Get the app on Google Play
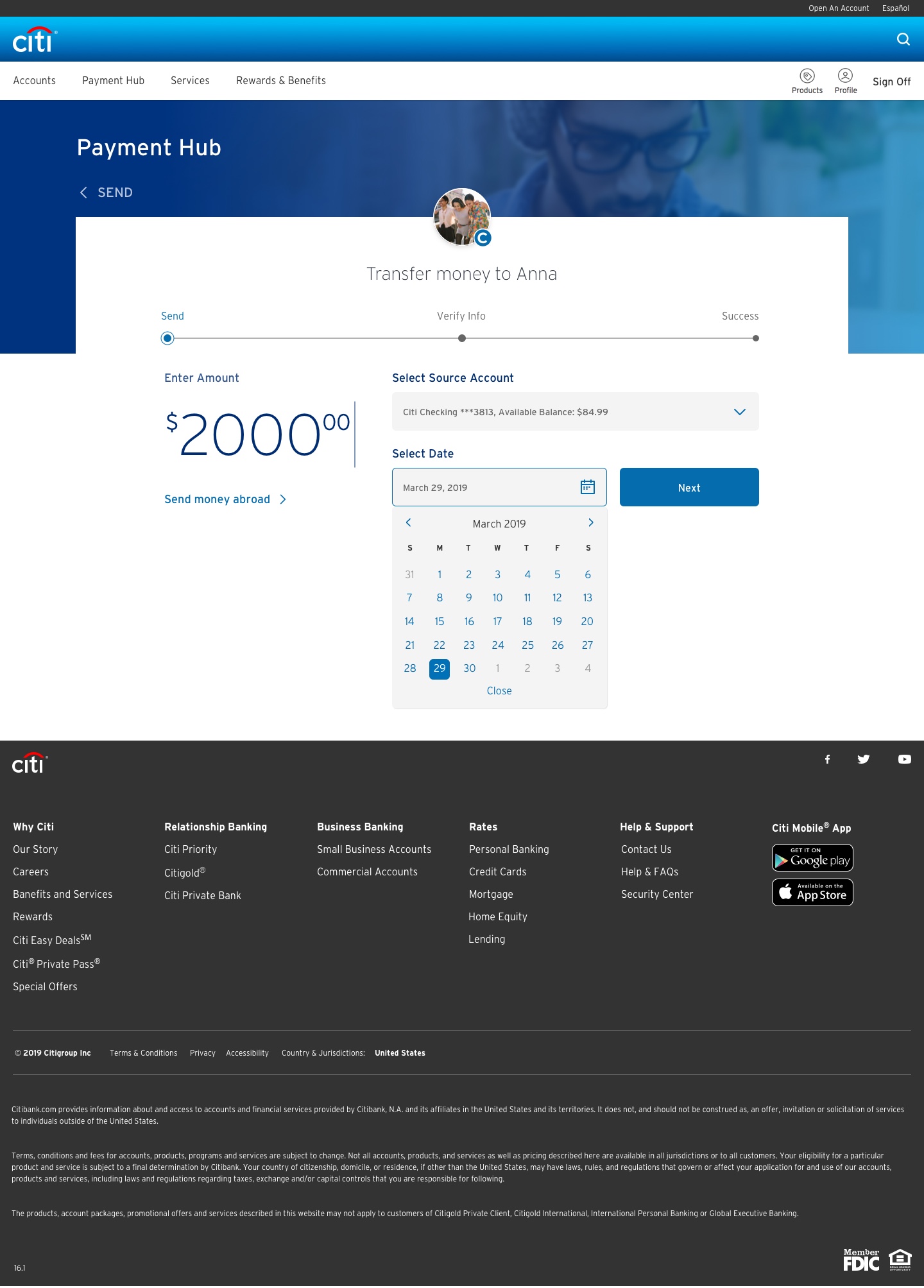 [812, 858]
